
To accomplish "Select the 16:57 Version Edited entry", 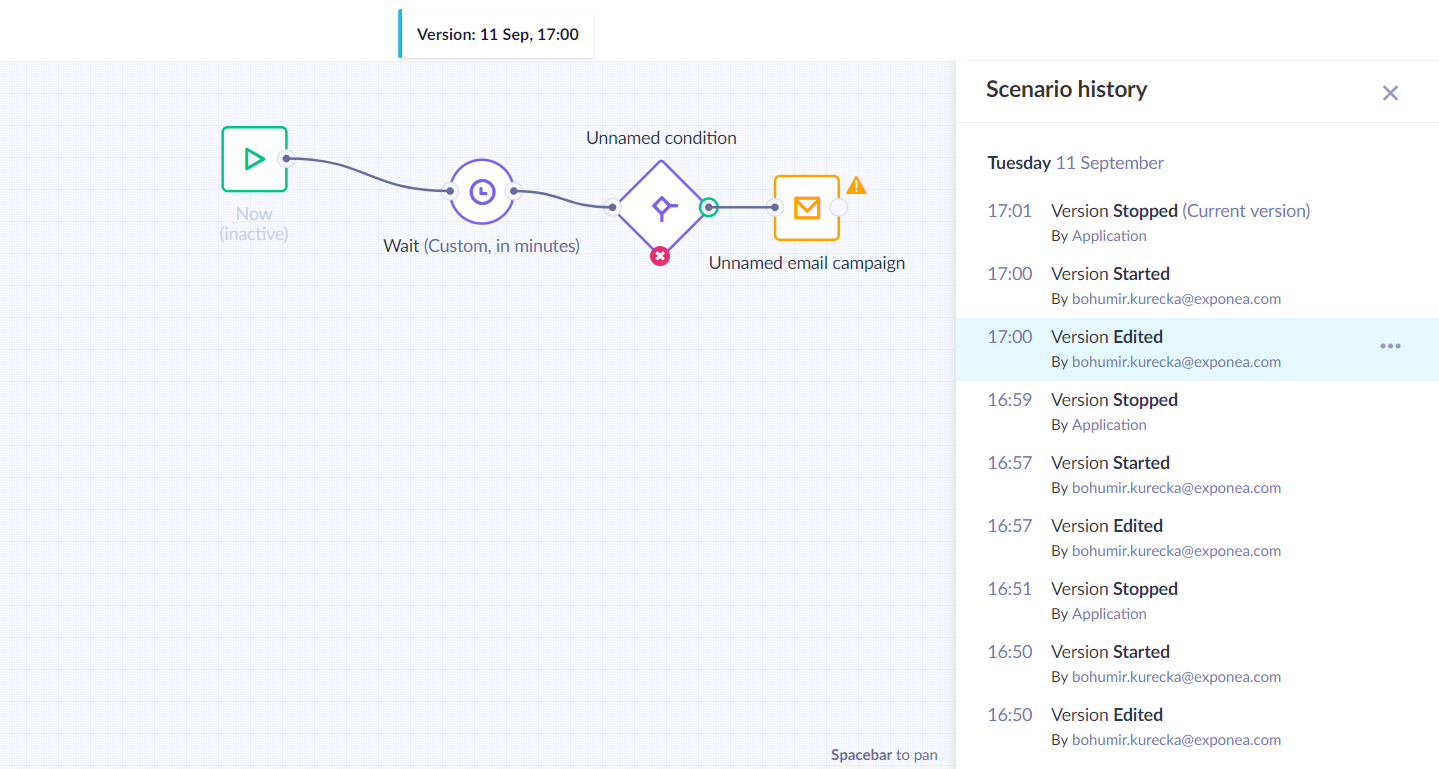I will [x=1197, y=538].
